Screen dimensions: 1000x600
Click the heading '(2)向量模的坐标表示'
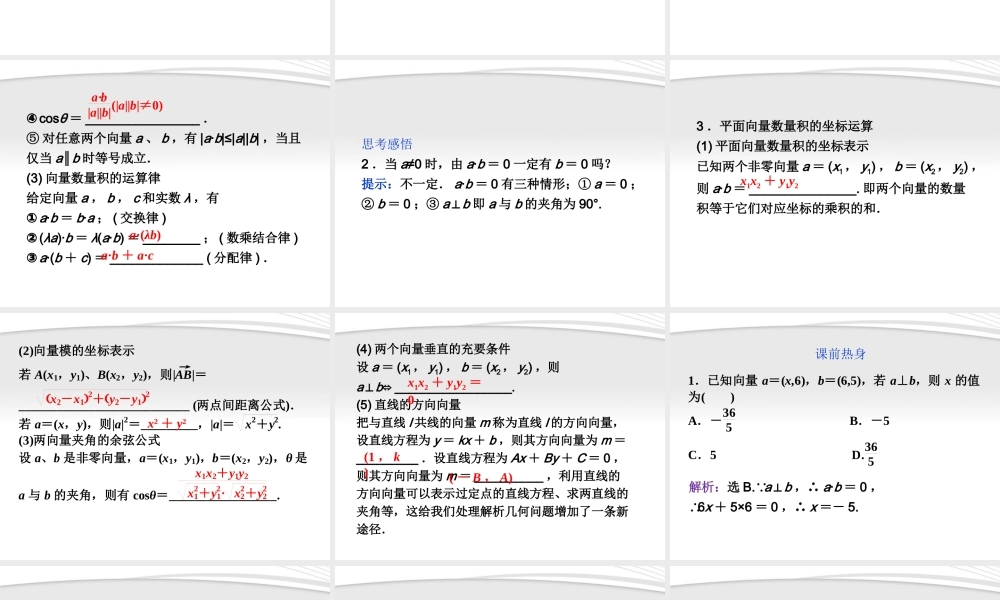[77, 351]
